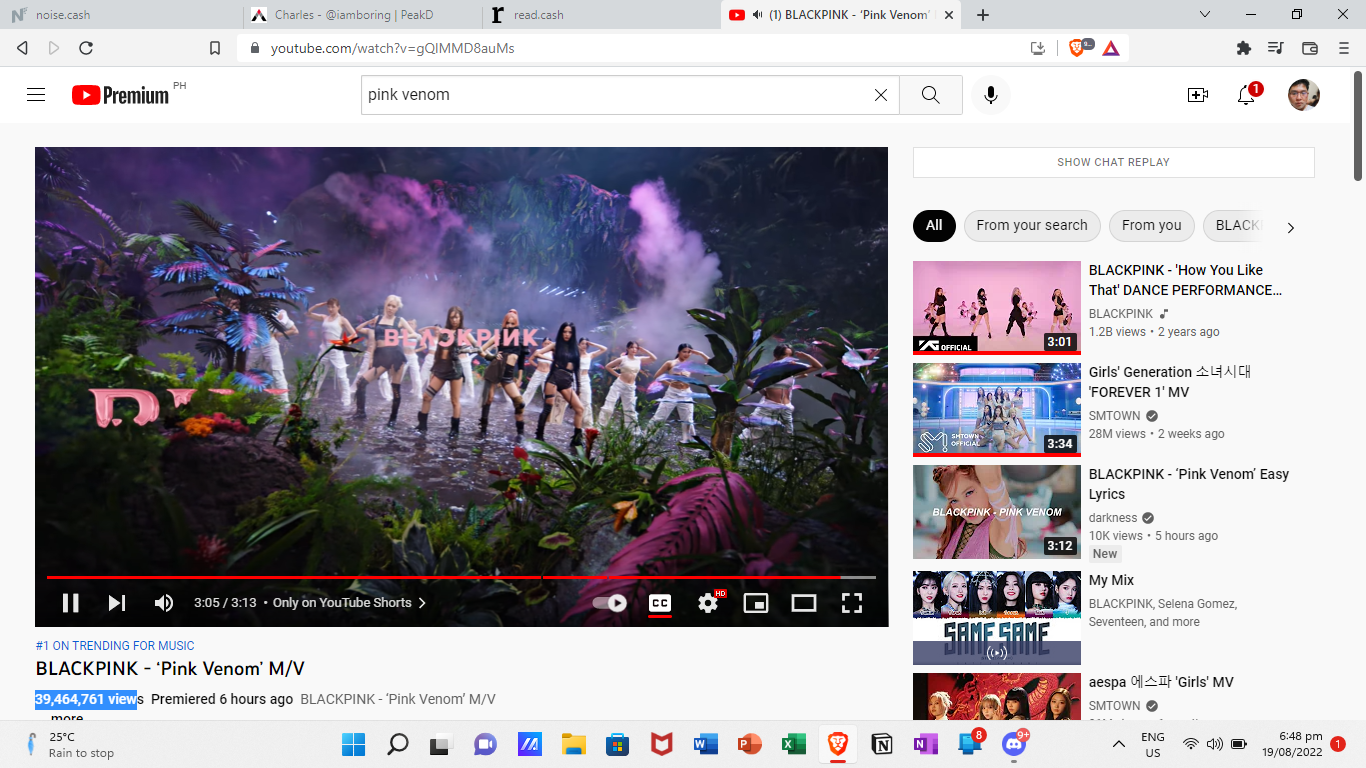Screen dimensions: 1366x768
Task: Open player settings gear
Action: point(708,603)
